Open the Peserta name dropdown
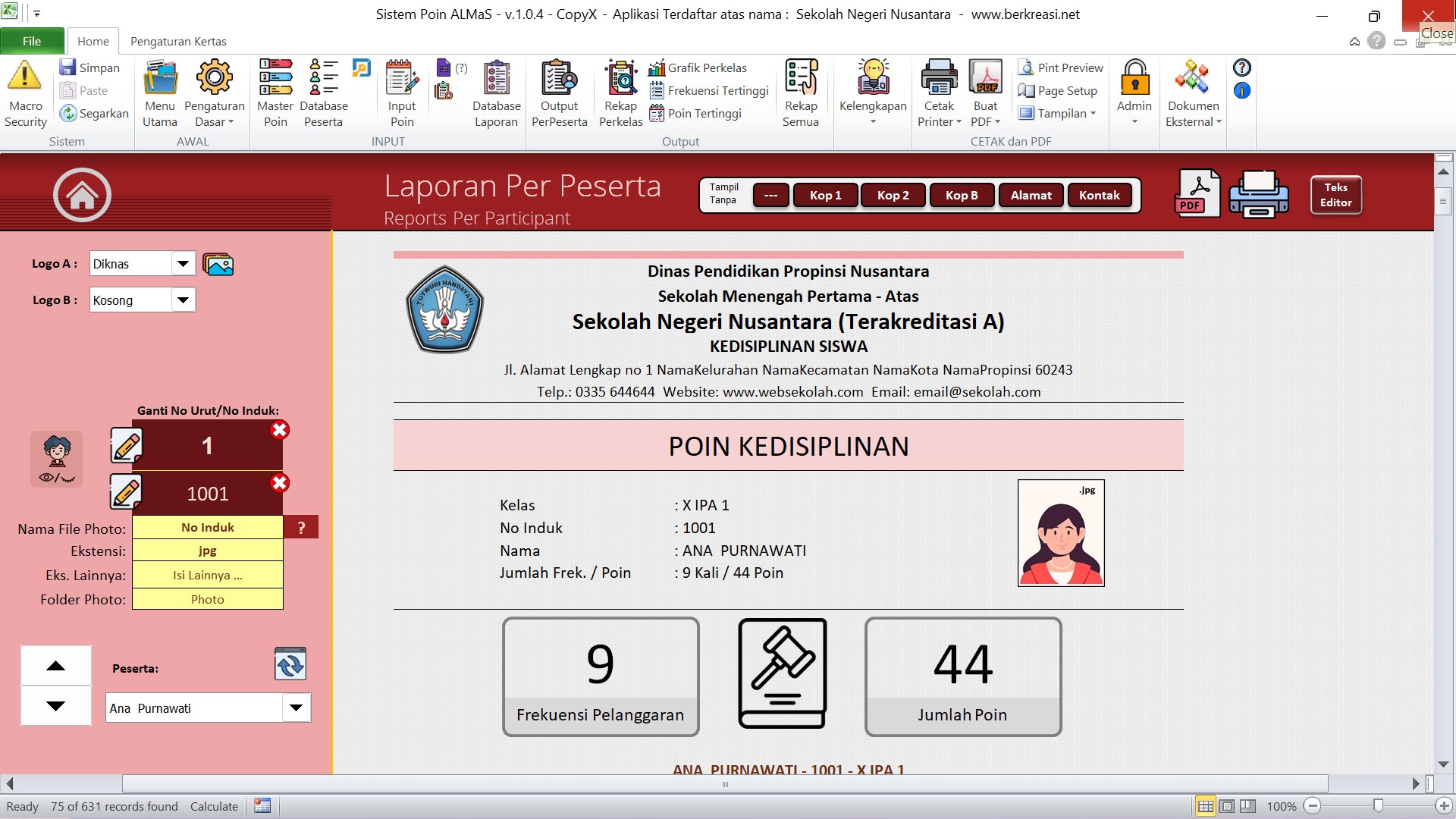 297,708
